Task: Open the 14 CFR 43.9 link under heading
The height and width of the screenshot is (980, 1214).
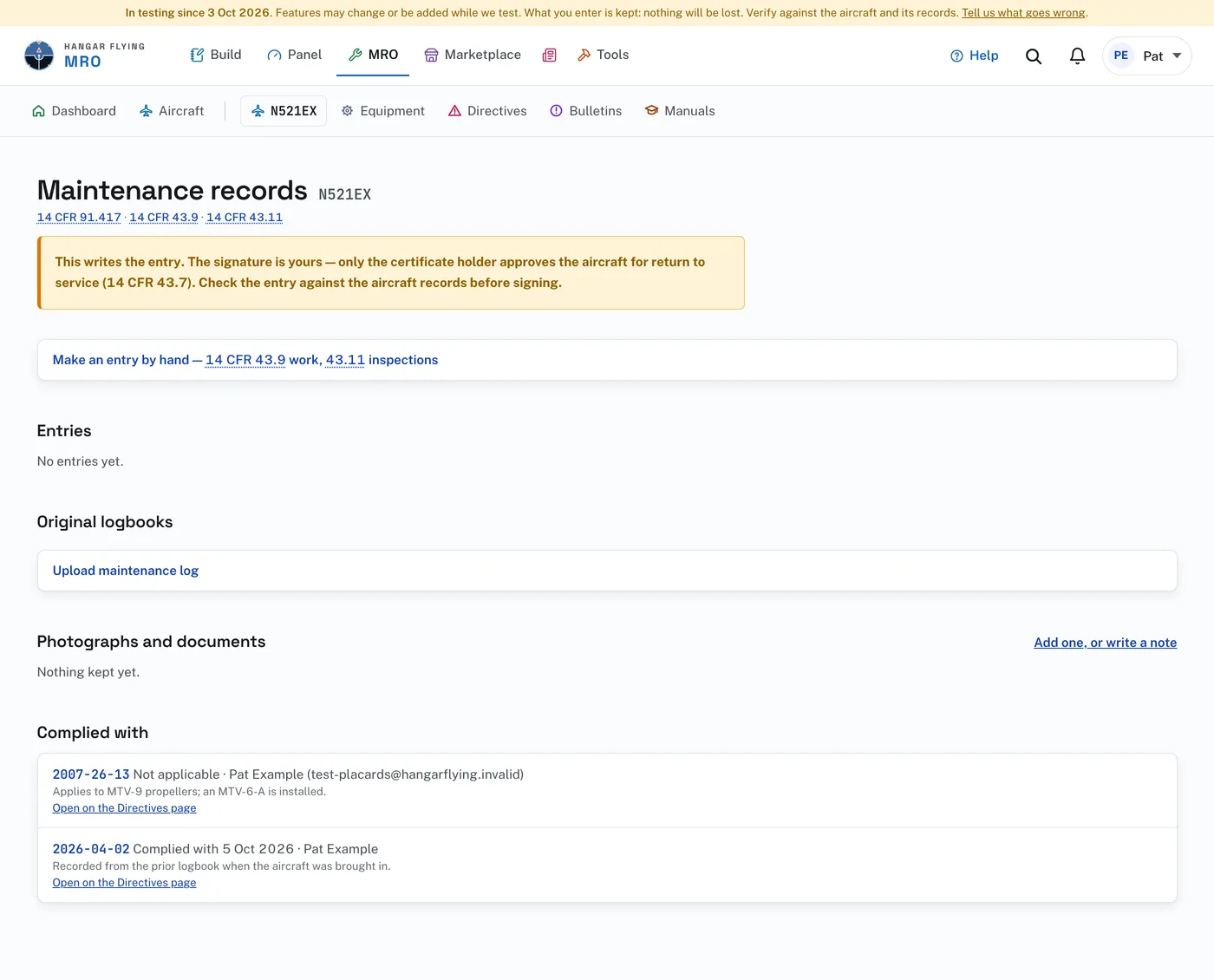Action: click(164, 217)
